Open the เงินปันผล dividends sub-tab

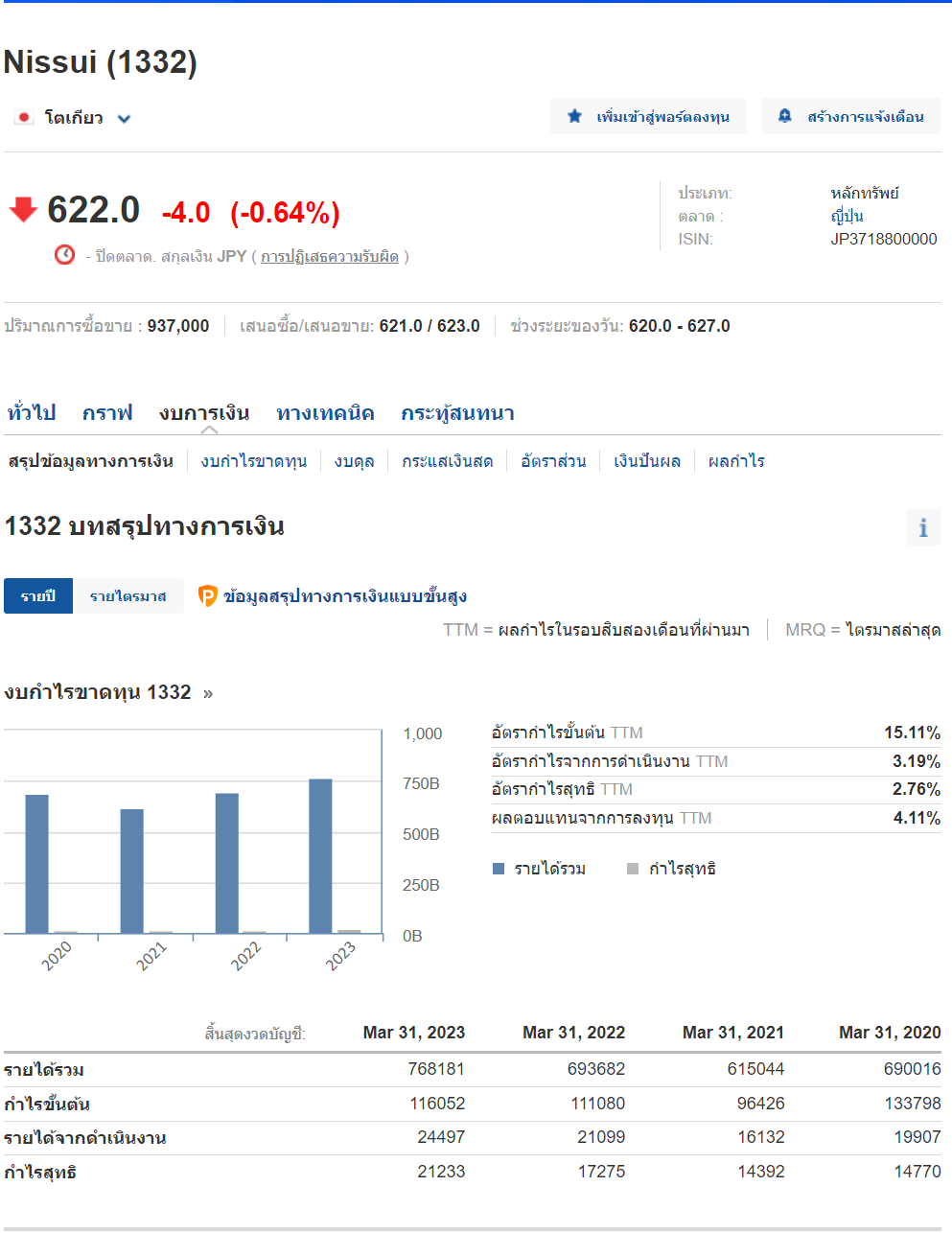click(x=647, y=461)
